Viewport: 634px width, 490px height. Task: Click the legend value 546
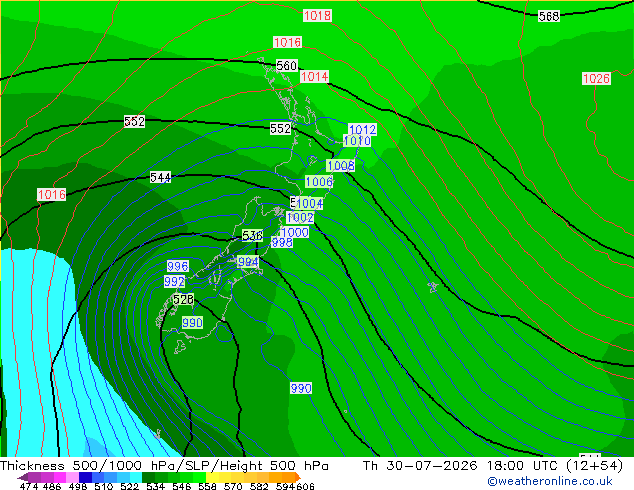pyautogui.click(x=182, y=486)
